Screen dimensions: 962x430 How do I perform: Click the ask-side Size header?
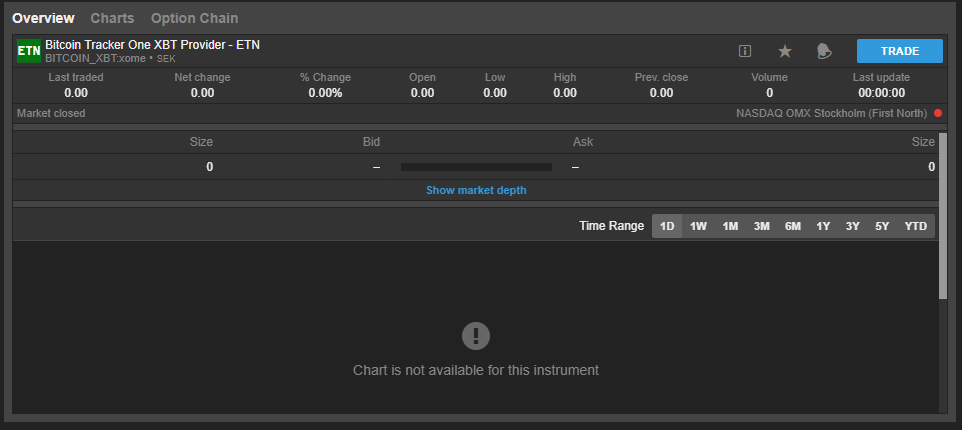click(x=923, y=142)
